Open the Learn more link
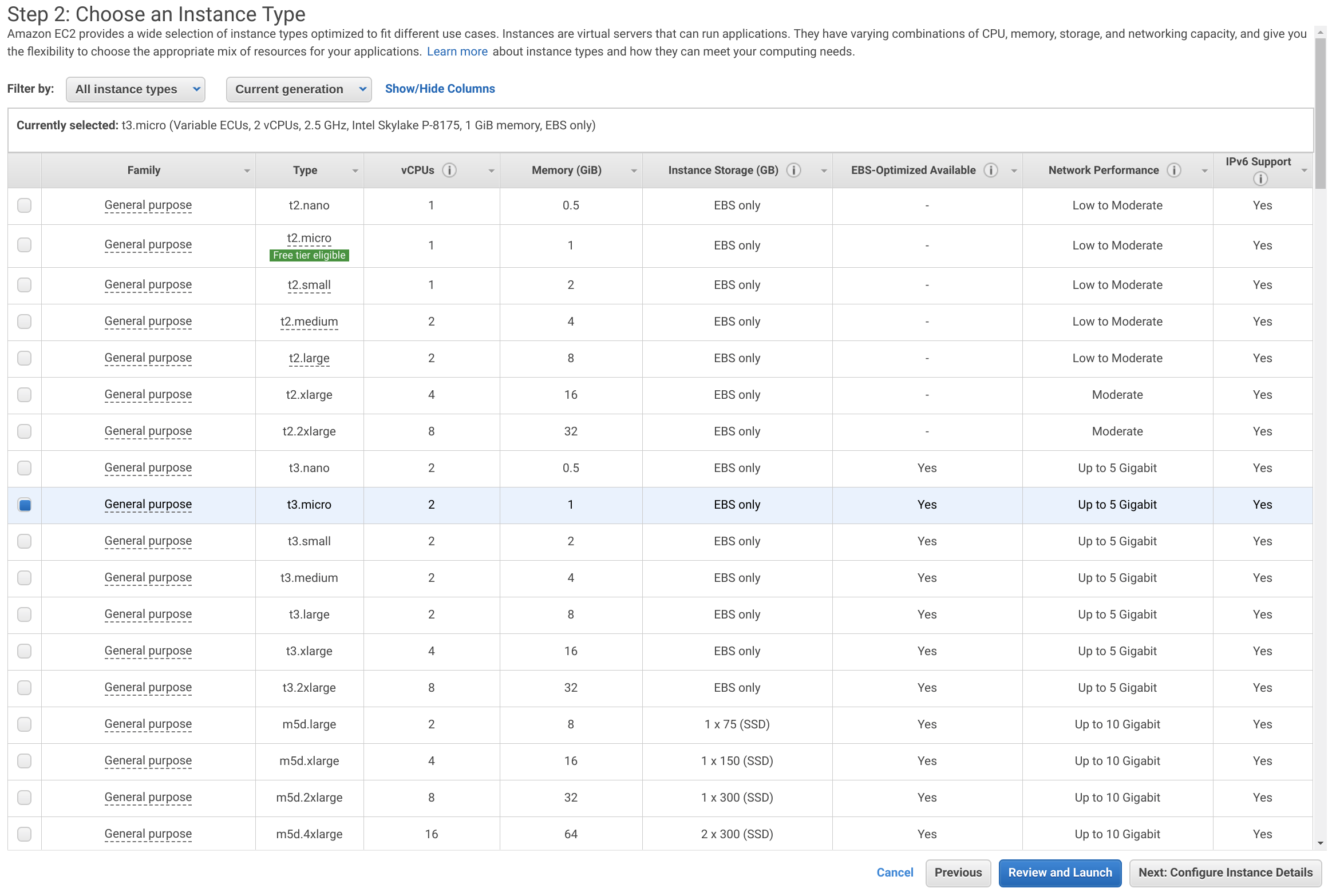The height and width of the screenshot is (896, 1332). point(457,51)
